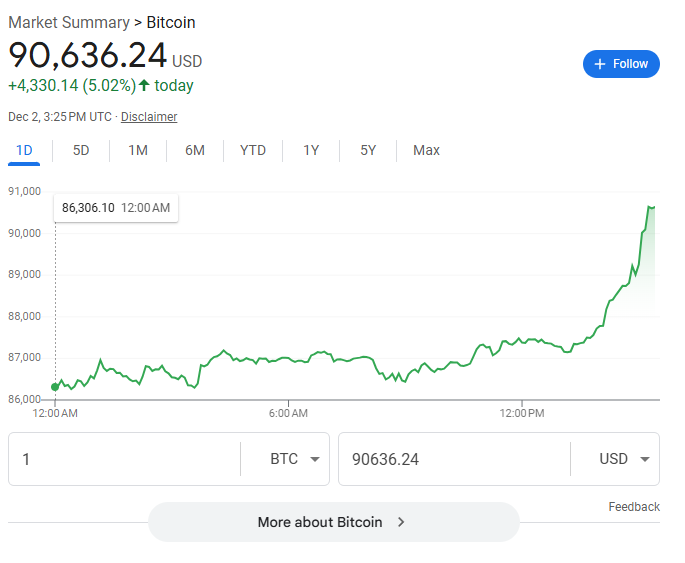Click the green starting dot on chart
Viewport: 685px width, 563px height.
coord(55,387)
